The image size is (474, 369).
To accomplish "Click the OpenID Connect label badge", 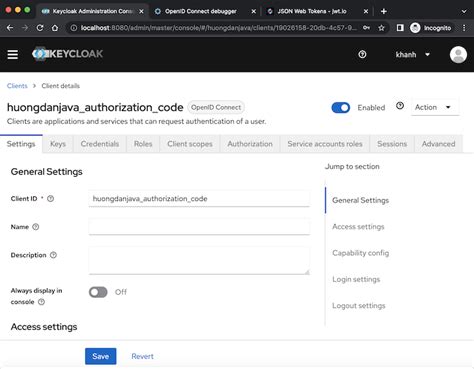I will [x=216, y=107].
